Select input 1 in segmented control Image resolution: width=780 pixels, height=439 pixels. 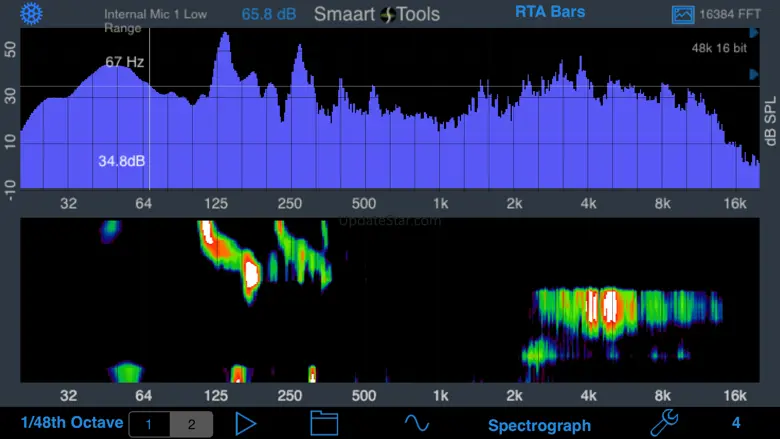coord(149,424)
